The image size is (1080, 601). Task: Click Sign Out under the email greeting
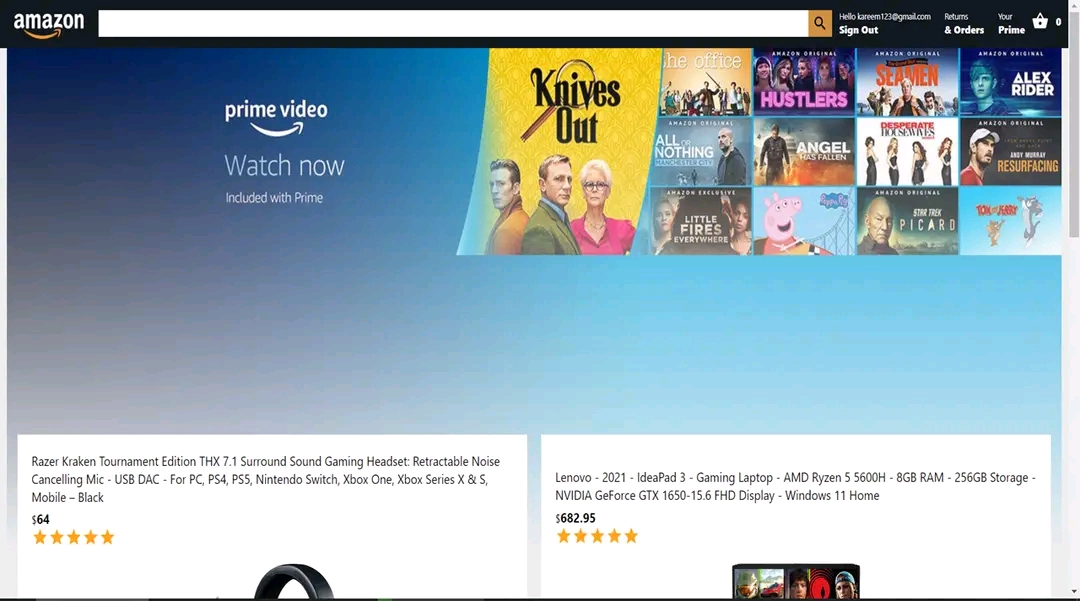858,30
